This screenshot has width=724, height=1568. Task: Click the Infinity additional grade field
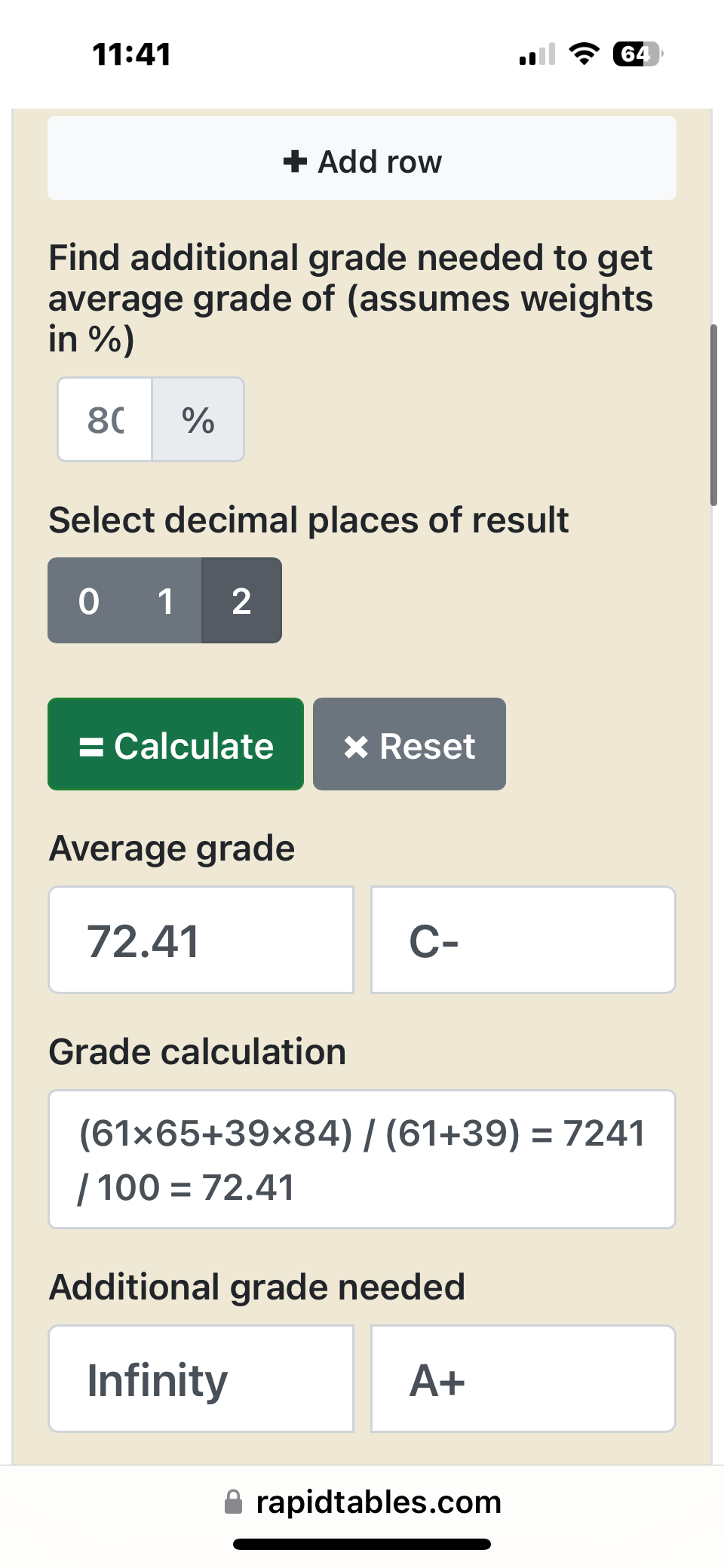tap(201, 1379)
